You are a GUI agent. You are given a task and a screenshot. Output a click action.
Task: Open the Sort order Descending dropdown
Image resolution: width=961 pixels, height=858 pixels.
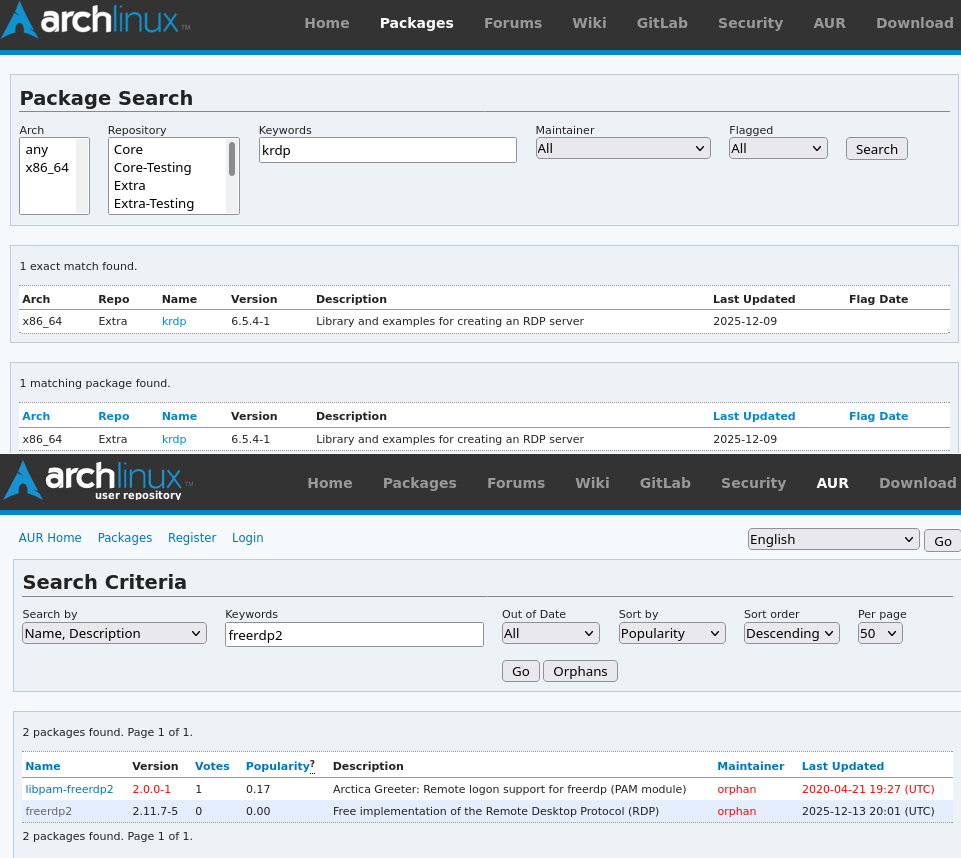point(791,634)
